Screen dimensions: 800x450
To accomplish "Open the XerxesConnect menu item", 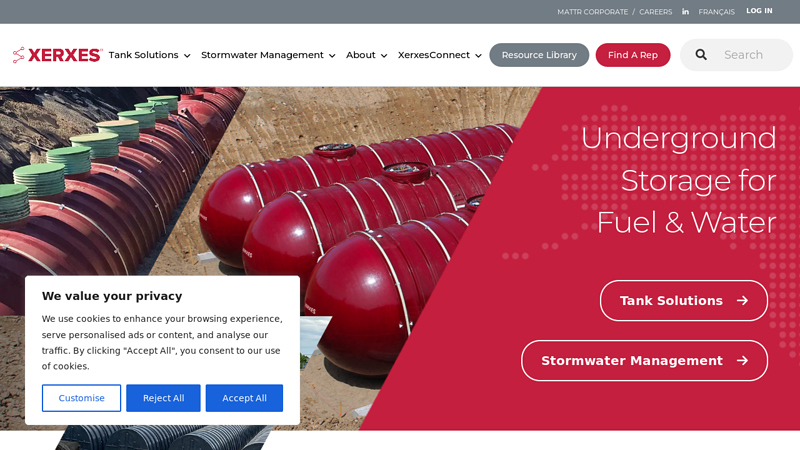I will tap(434, 55).
